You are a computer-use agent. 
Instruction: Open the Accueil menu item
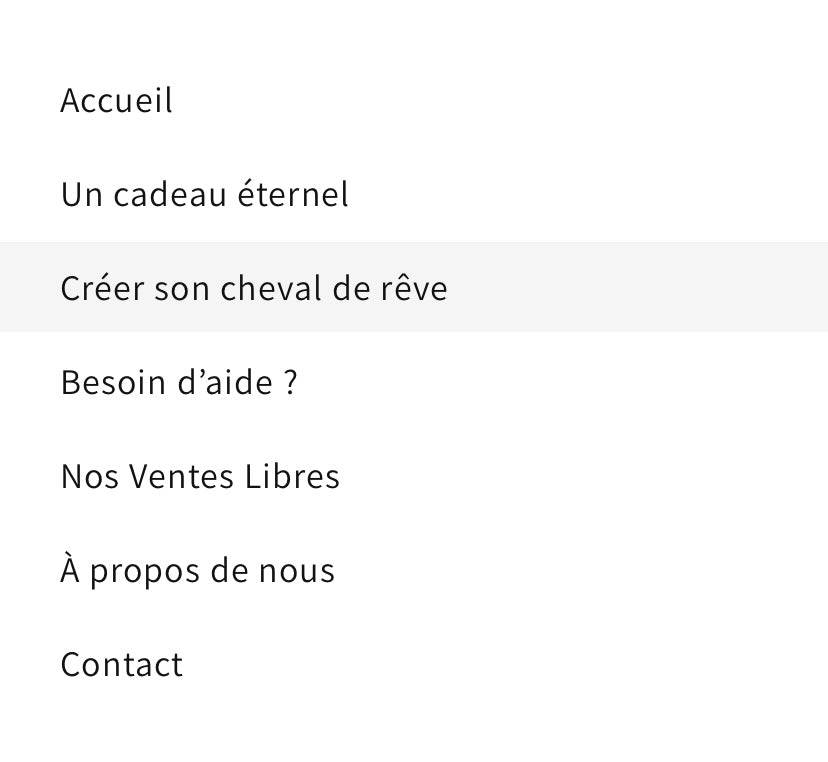click(x=116, y=100)
